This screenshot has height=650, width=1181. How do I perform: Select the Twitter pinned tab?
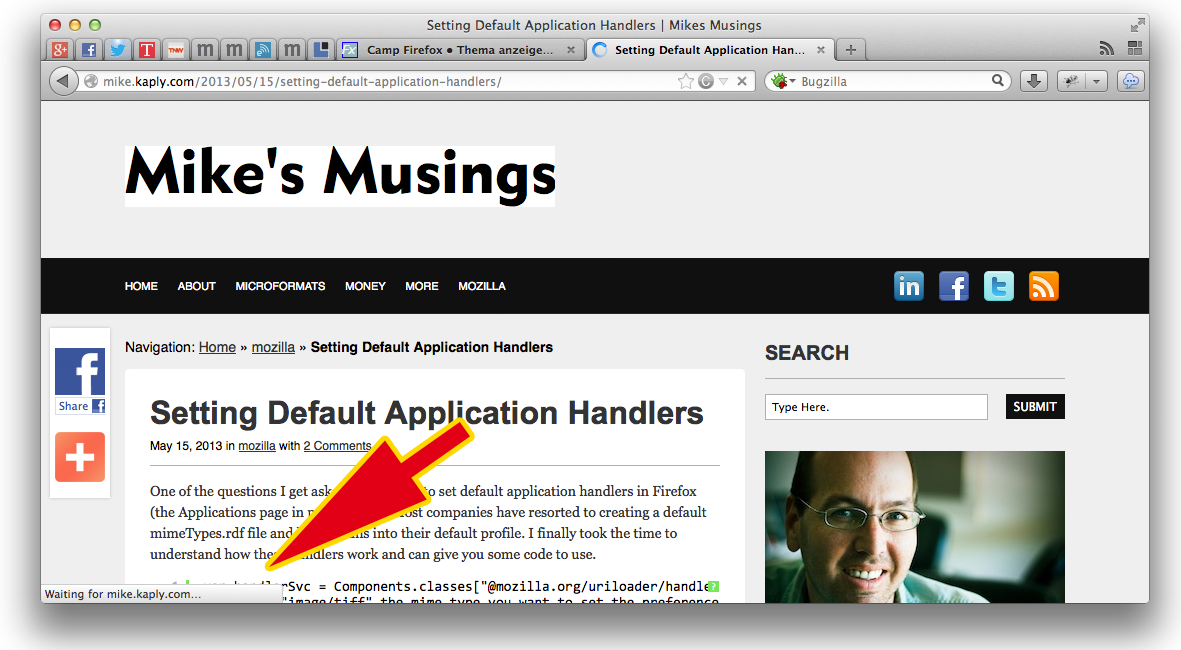pyautogui.click(x=117, y=50)
